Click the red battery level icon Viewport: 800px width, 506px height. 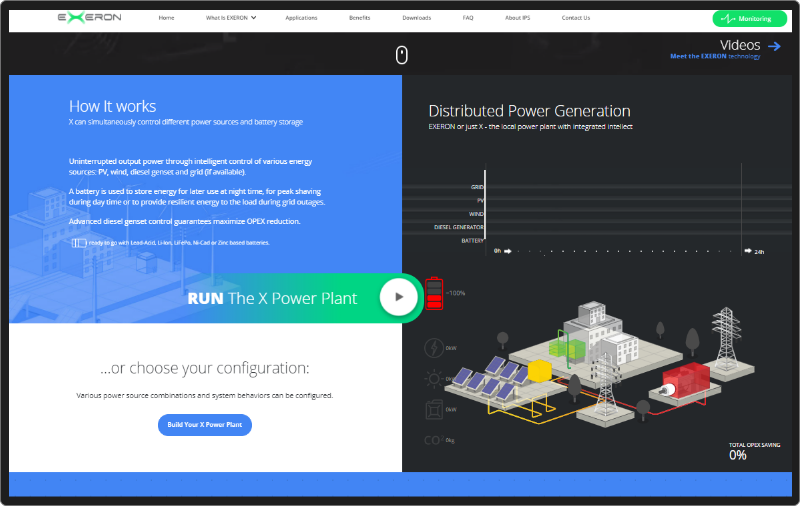(434, 293)
